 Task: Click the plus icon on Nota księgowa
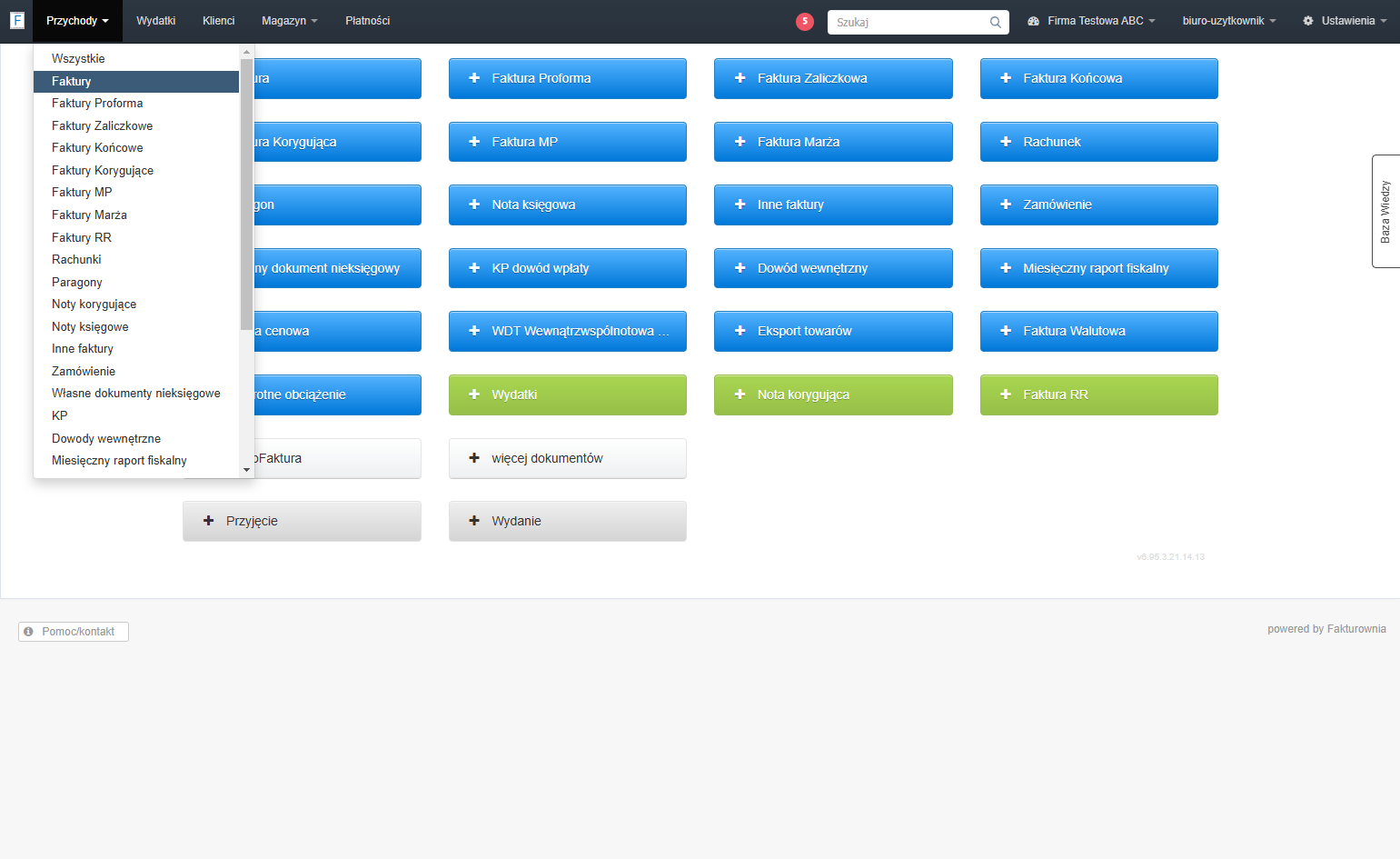(474, 205)
